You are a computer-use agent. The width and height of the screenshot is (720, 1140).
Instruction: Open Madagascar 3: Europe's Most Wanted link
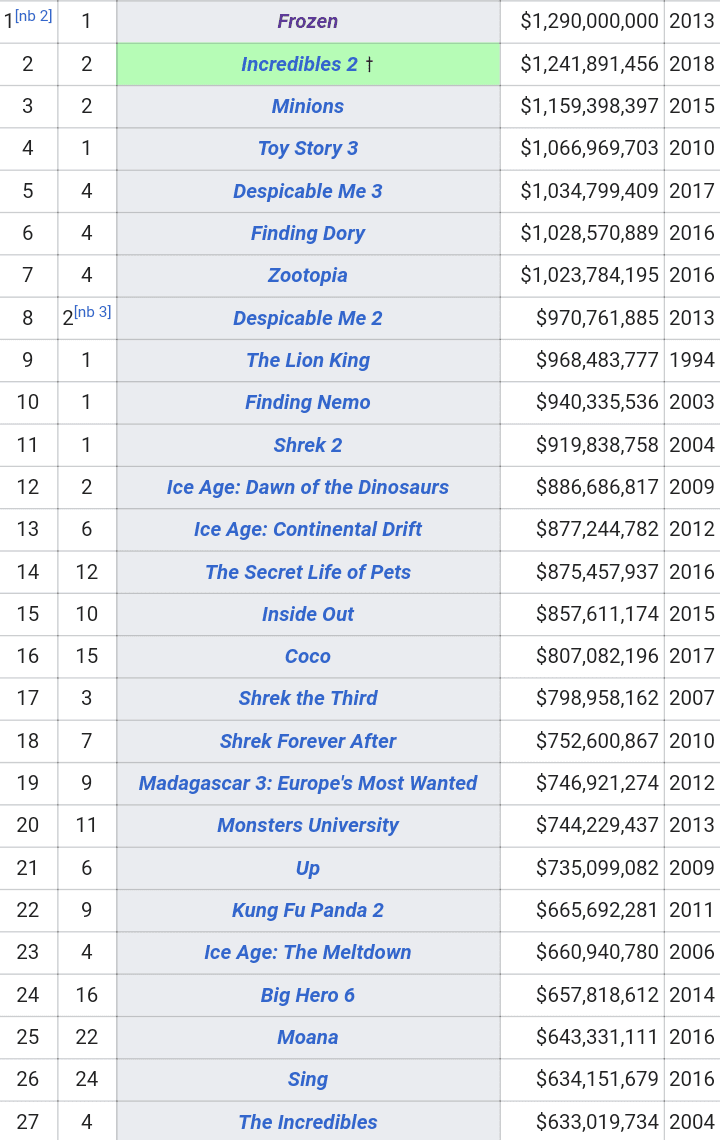coord(308,783)
